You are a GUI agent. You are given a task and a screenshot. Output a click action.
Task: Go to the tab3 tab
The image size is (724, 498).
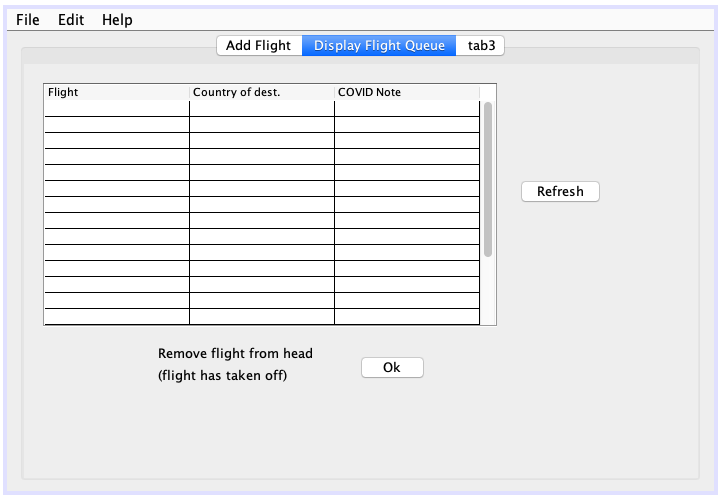click(481, 45)
